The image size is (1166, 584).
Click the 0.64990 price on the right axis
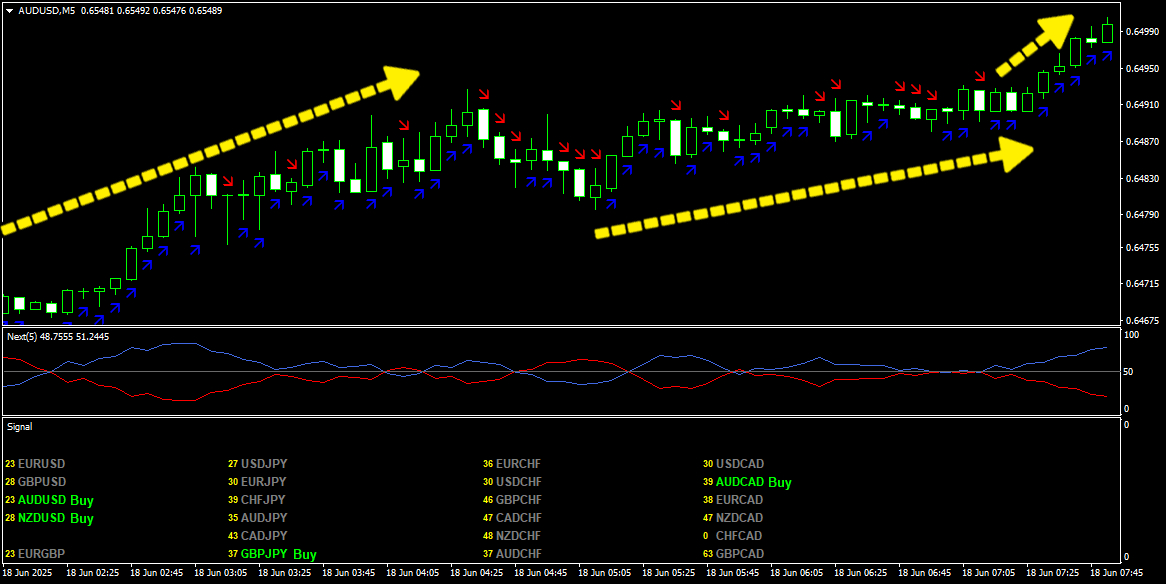(x=1141, y=32)
